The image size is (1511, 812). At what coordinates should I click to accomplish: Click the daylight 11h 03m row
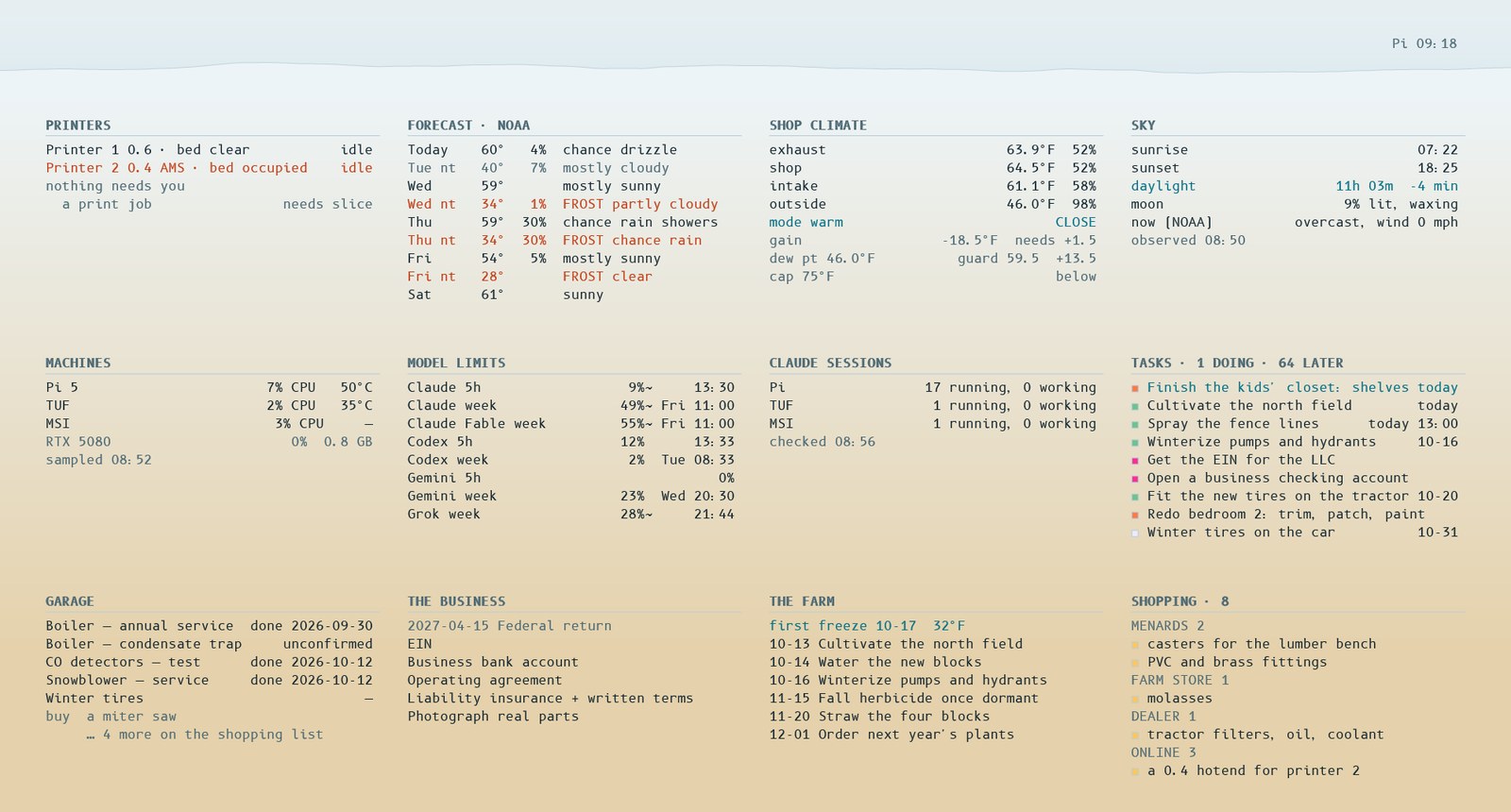[x=1295, y=187]
